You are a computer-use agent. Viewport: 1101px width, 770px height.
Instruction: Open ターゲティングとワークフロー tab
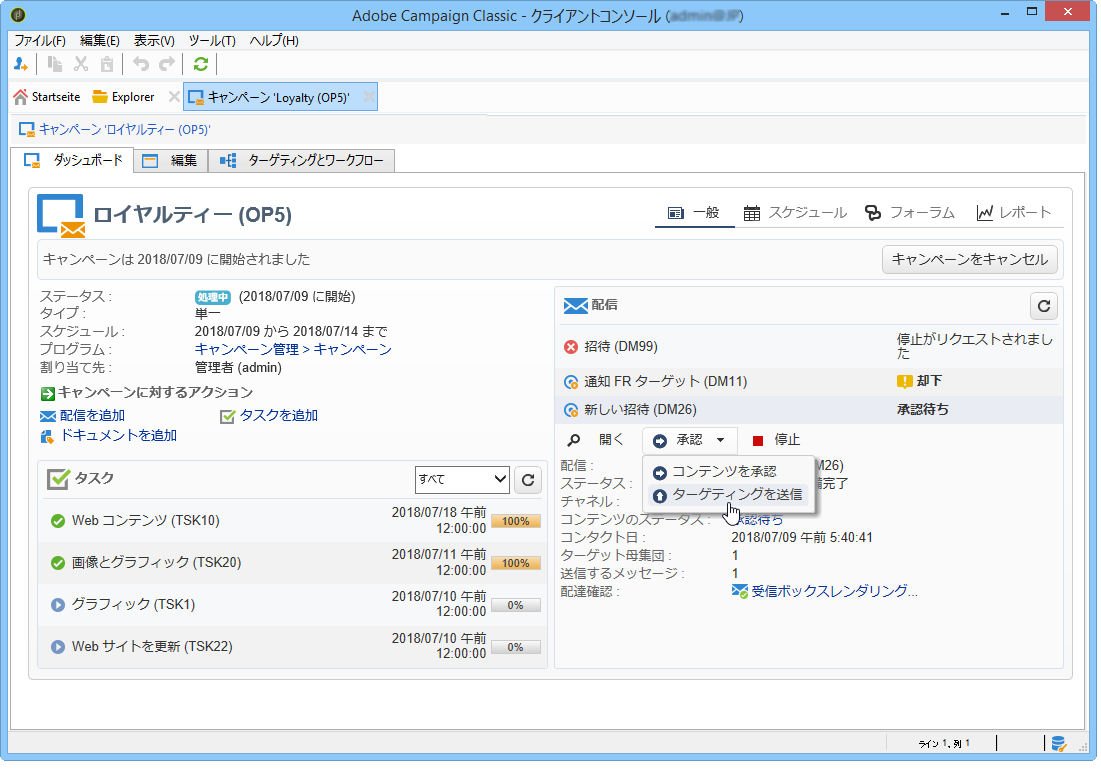pyautogui.click(x=302, y=161)
